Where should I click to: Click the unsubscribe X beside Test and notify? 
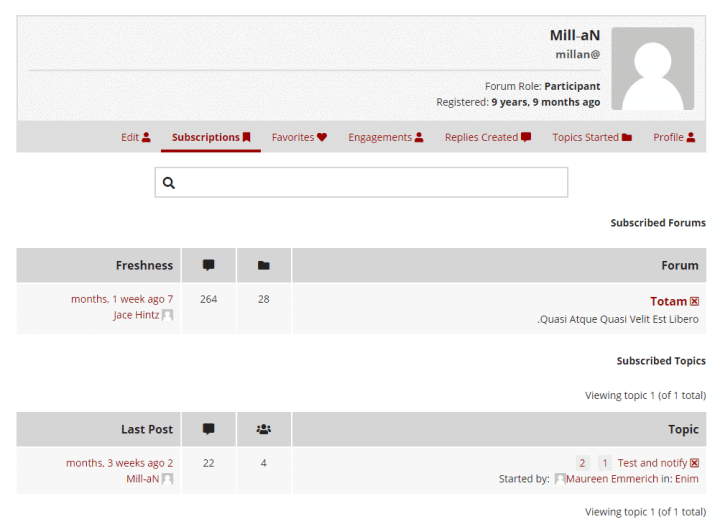click(694, 463)
